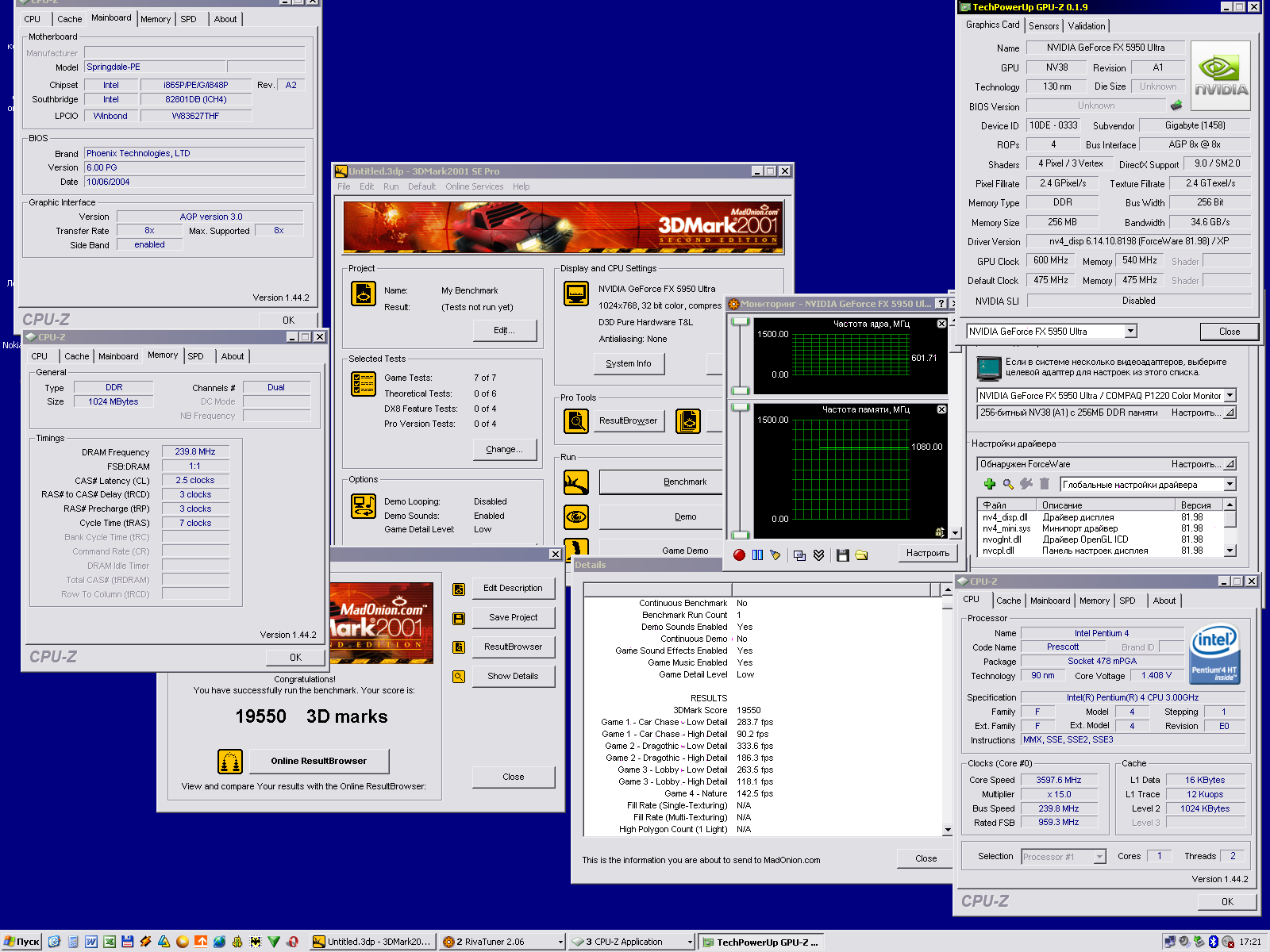Open the Processor #1 selection dropdown in CPU-Z
This screenshot has width=1270, height=952.
pos(1099,857)
